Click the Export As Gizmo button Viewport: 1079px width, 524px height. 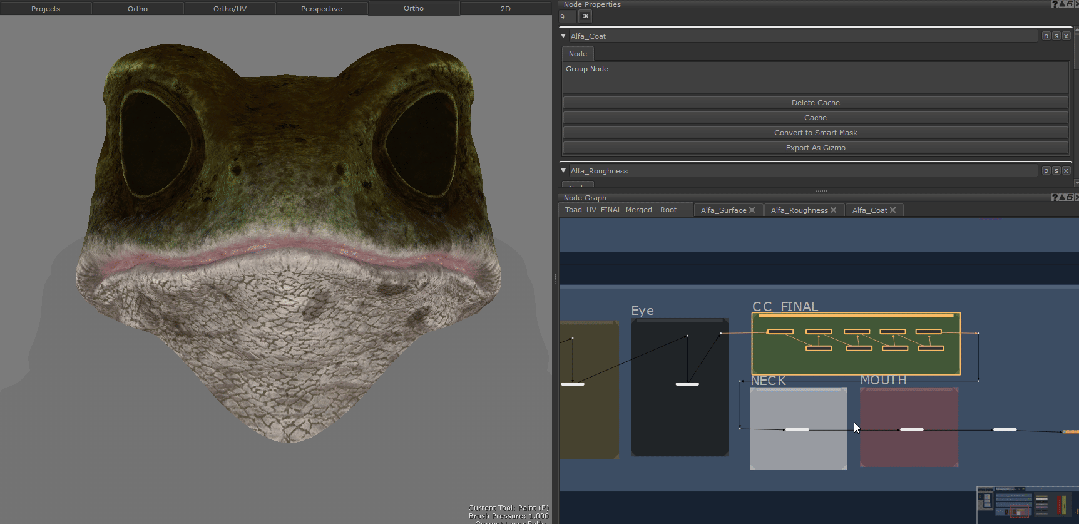tap(815, 148)
